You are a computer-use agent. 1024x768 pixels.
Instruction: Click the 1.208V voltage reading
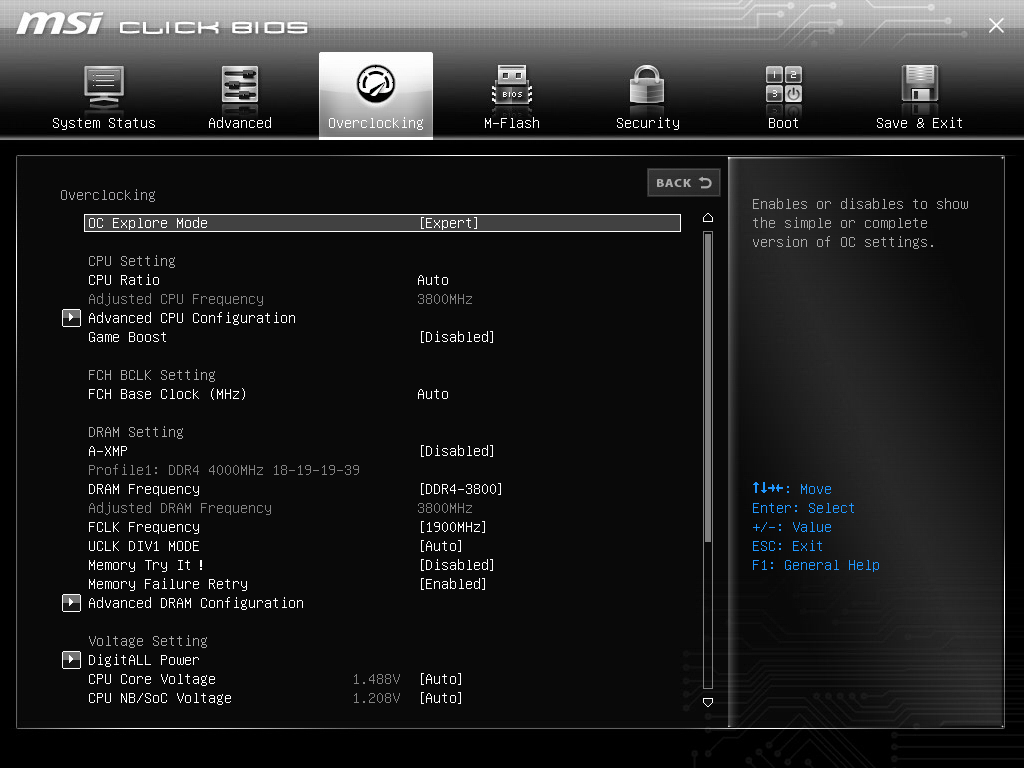tap(377, 698)
